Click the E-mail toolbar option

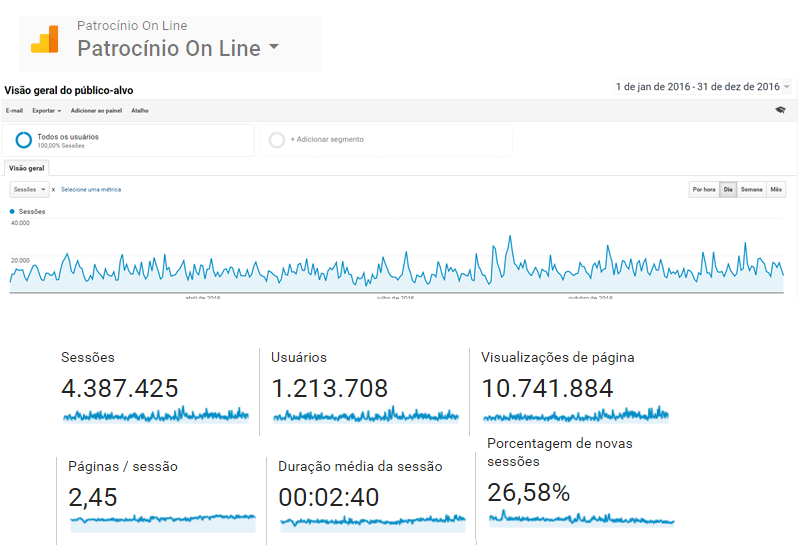tap(14, 111)
